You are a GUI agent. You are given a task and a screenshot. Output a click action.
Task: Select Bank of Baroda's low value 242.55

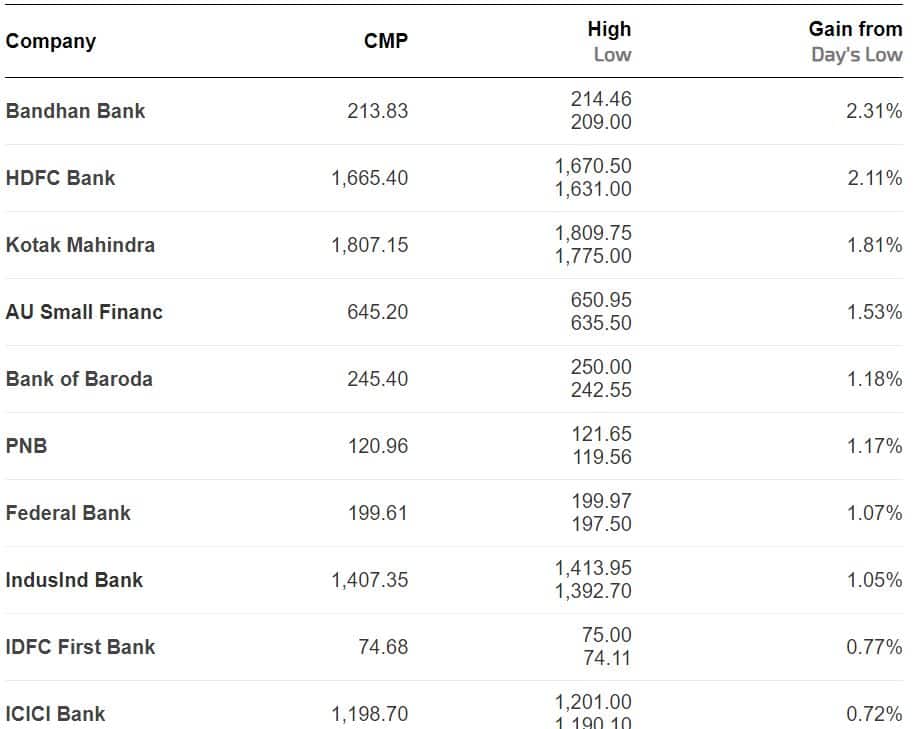point(601,390)
